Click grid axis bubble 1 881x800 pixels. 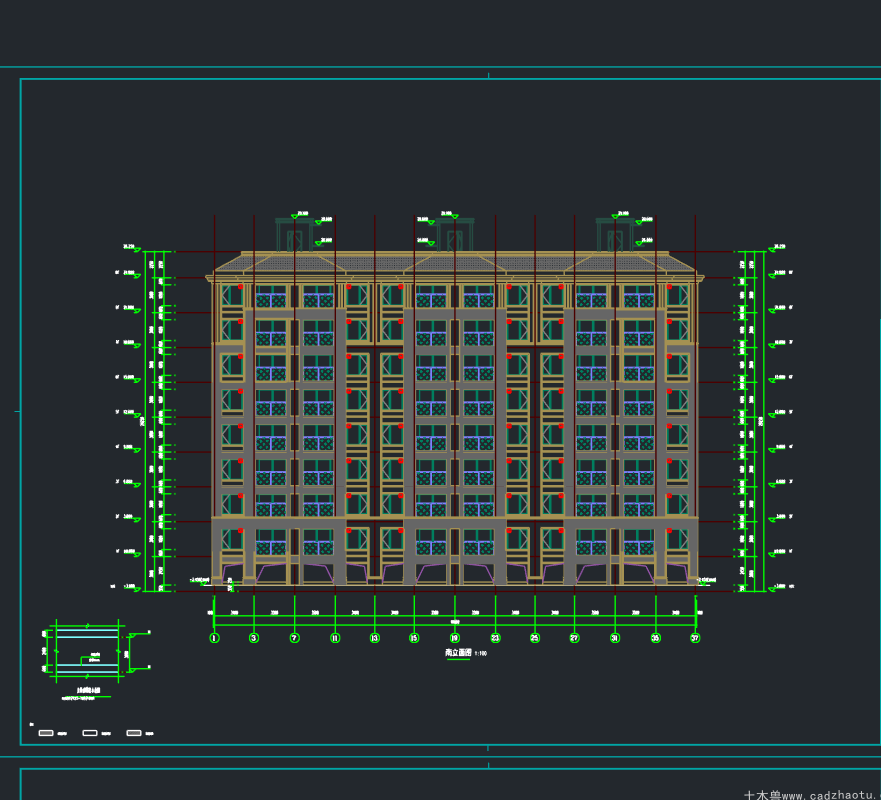click(214, 638)
